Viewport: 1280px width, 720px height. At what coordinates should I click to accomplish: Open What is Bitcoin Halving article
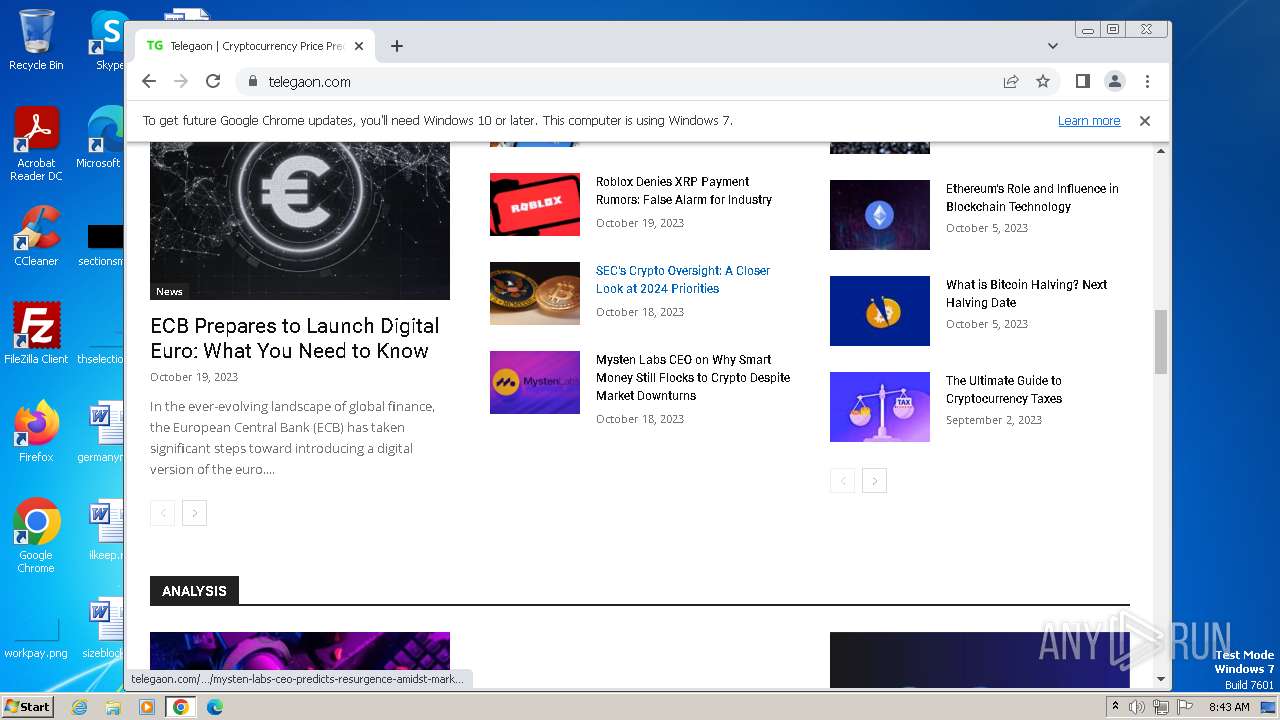[x=1027, y=294]
